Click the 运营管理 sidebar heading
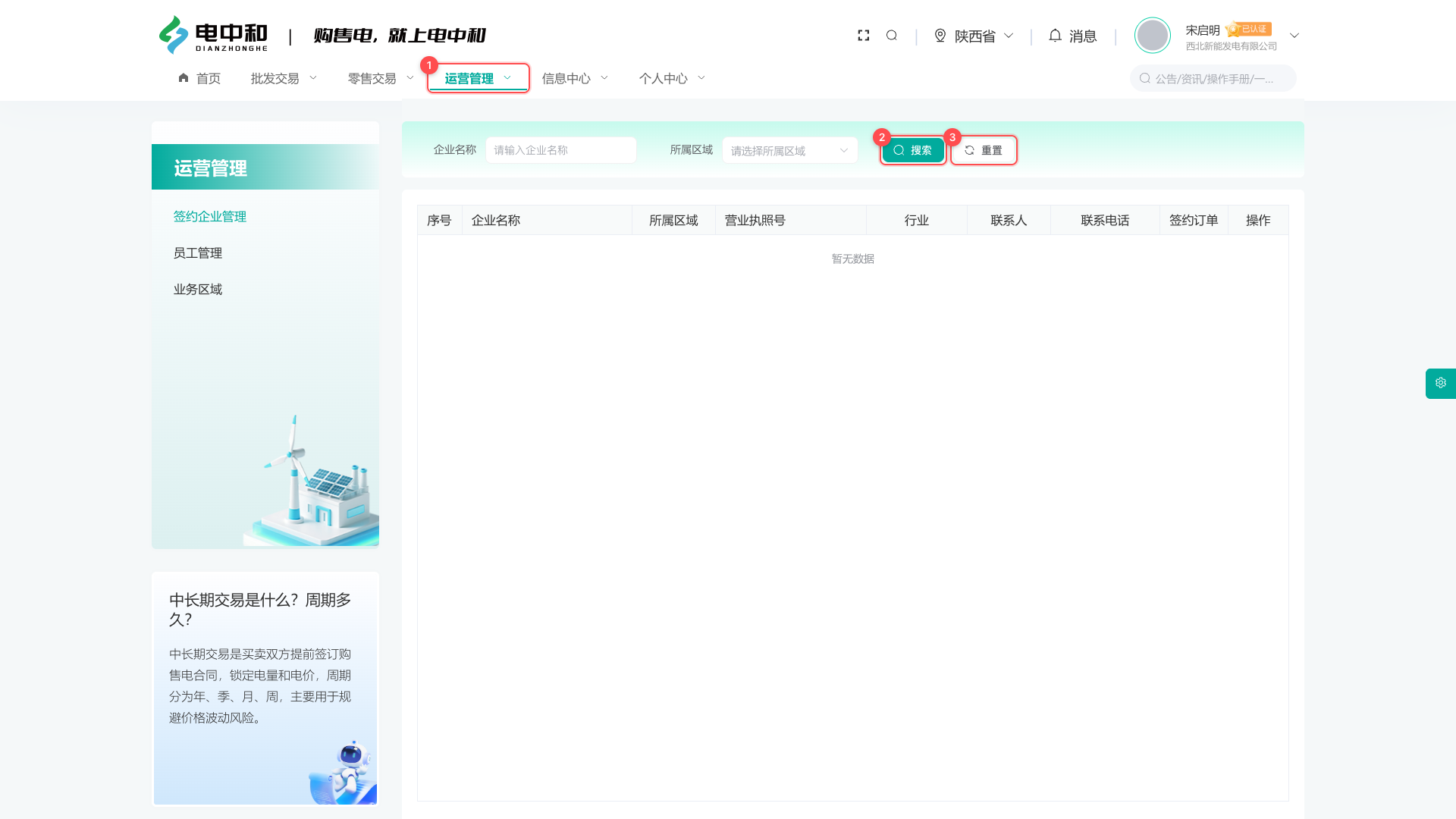 pyautogui.click(x=211, y=168)
